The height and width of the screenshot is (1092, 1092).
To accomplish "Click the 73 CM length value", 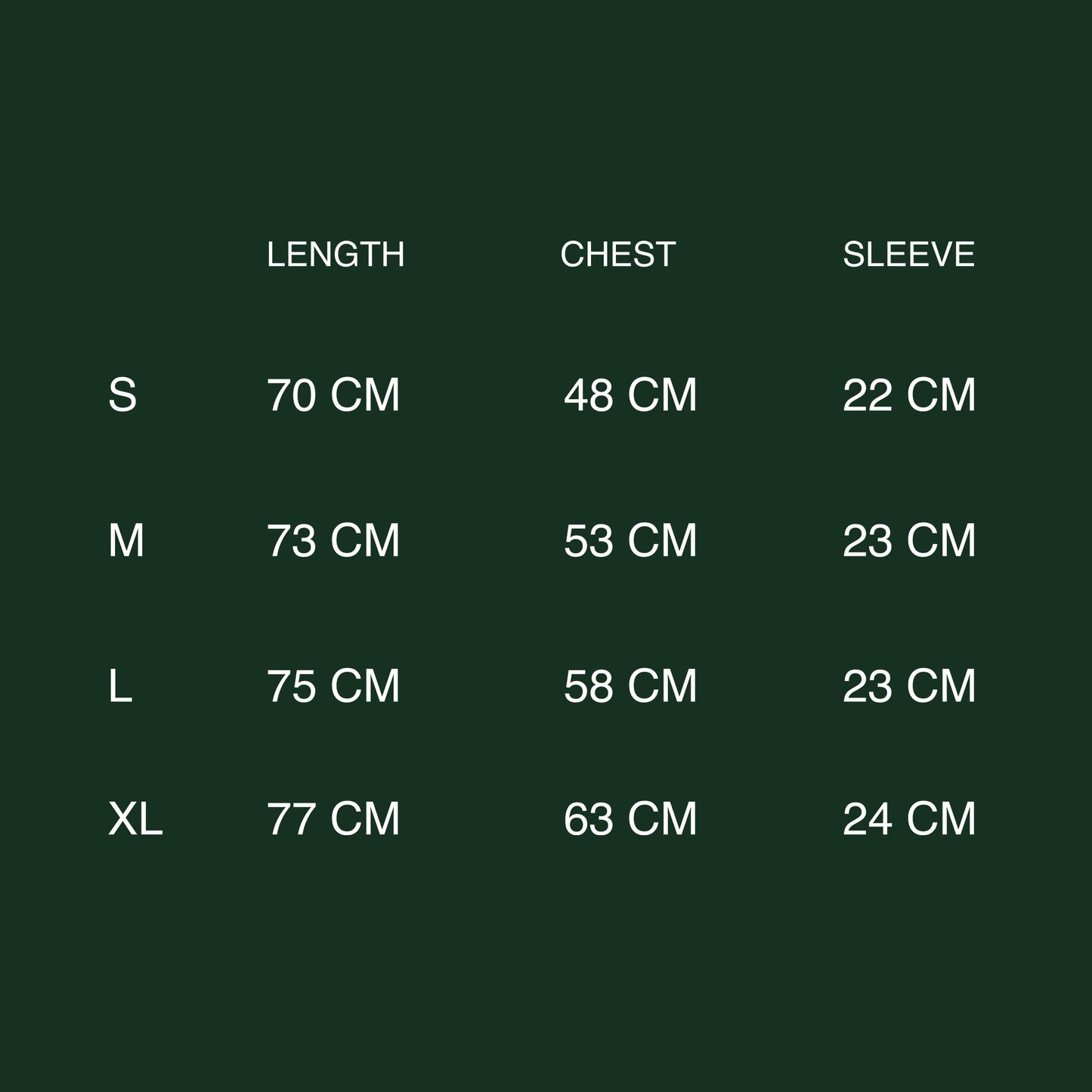I will point(333,541).
